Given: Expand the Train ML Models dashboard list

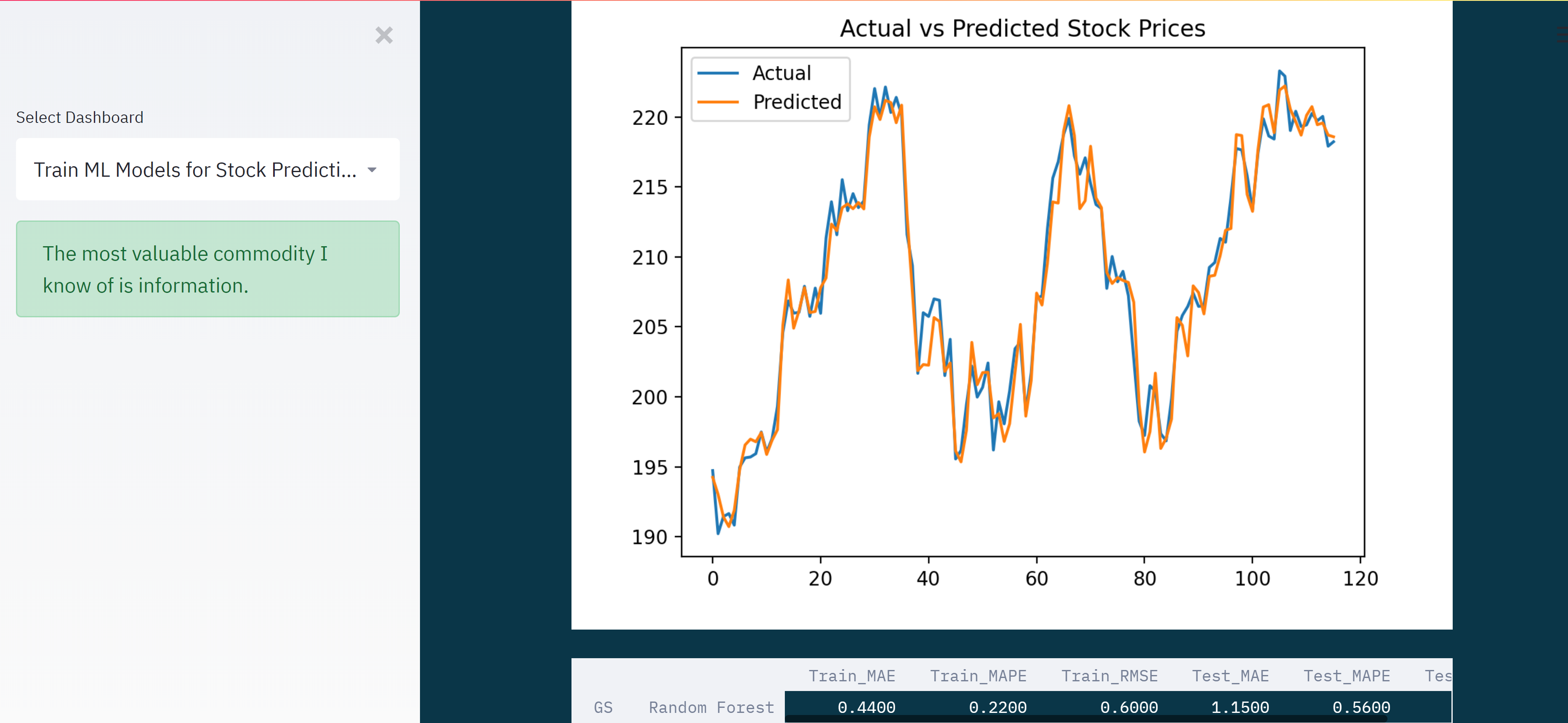Looking at the screenshot, I should [x=207, y=170].
